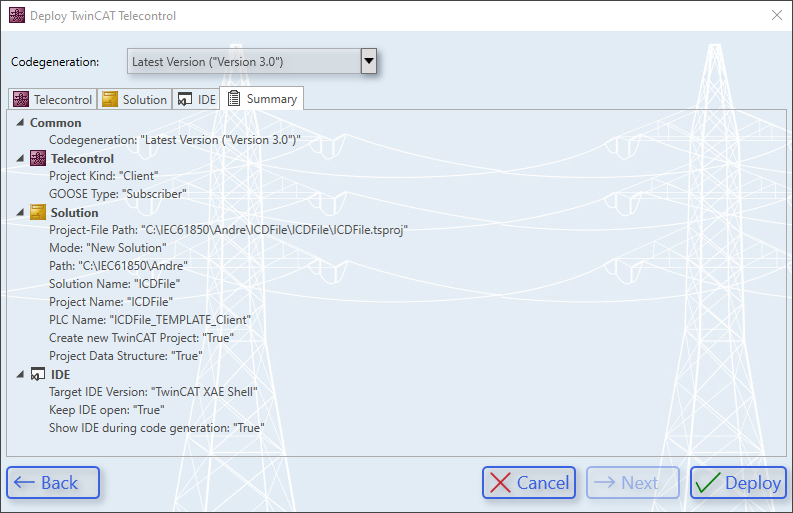Click the disabled Next button
Screen dimensions: 793x513
633,483
